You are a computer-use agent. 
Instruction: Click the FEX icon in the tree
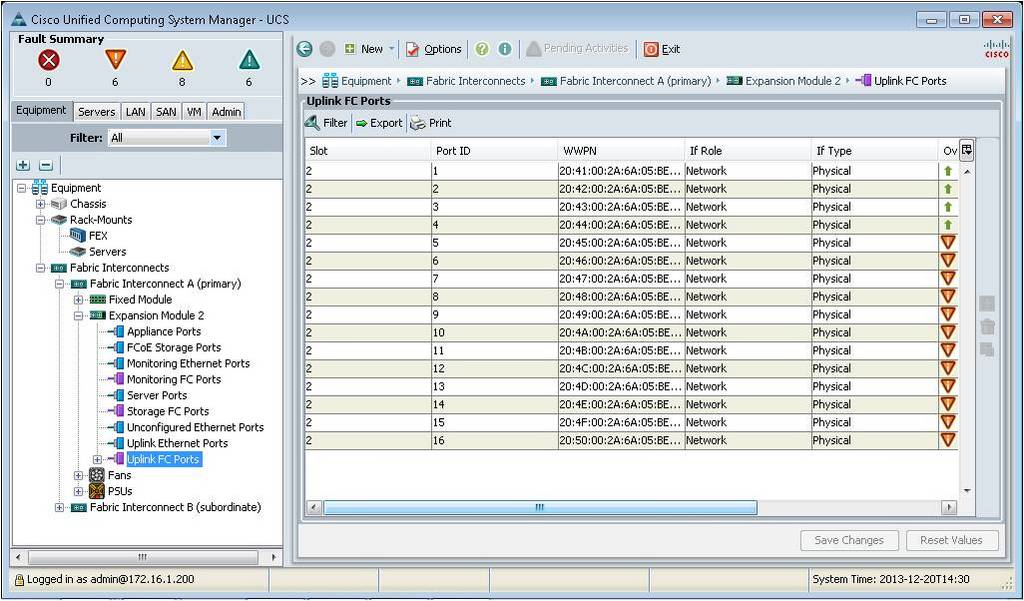(x=78, y=236)
